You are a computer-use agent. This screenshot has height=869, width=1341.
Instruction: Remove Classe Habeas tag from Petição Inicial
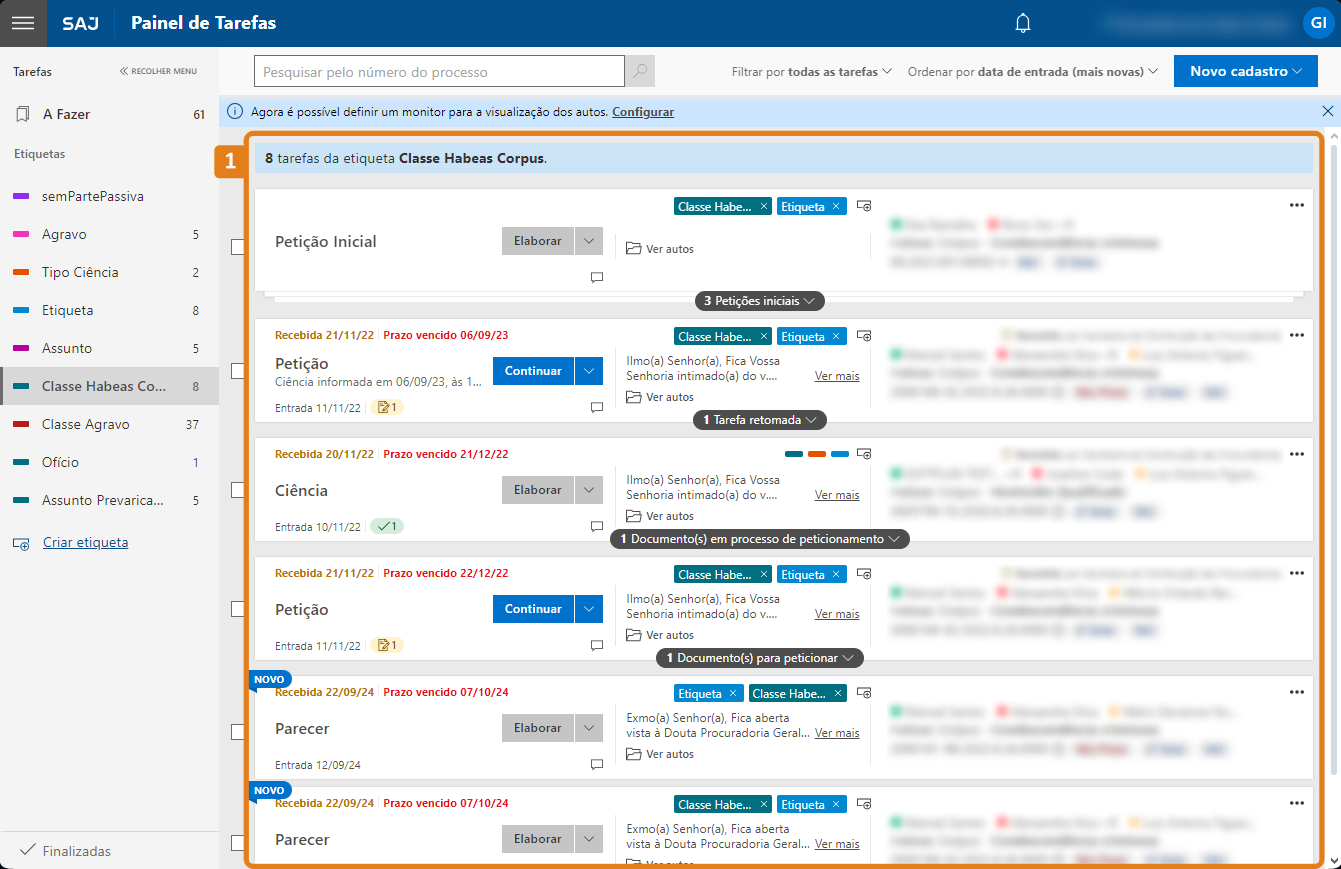click(x=764, y=207)
